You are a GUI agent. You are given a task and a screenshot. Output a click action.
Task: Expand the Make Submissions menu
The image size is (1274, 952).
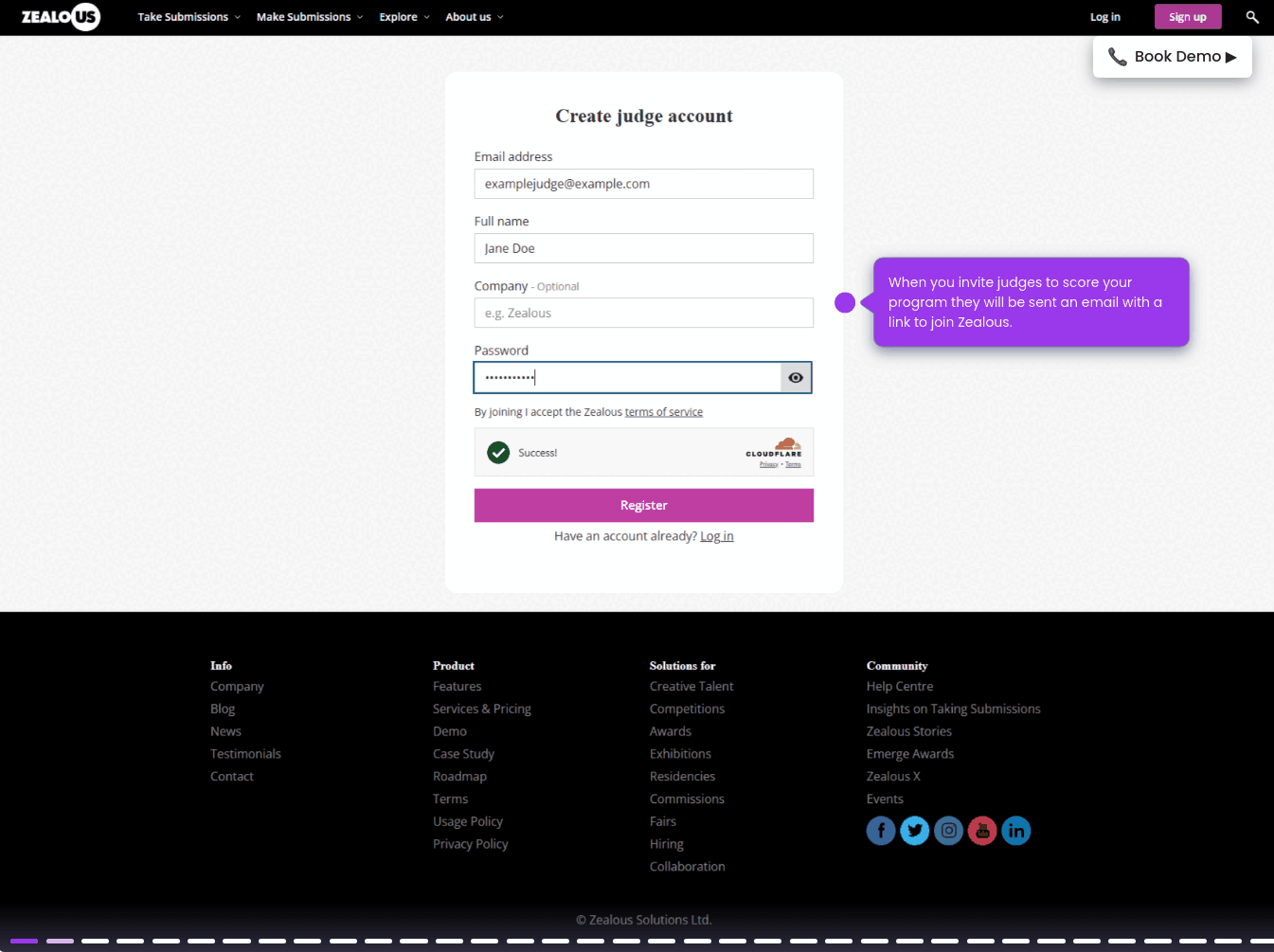coord(309,17)
